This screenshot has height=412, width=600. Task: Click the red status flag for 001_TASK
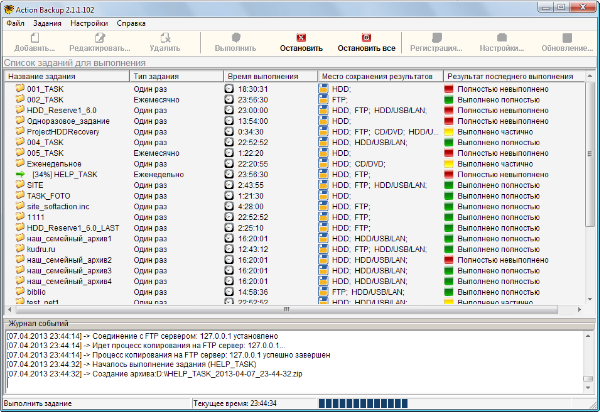pos(449,89)
